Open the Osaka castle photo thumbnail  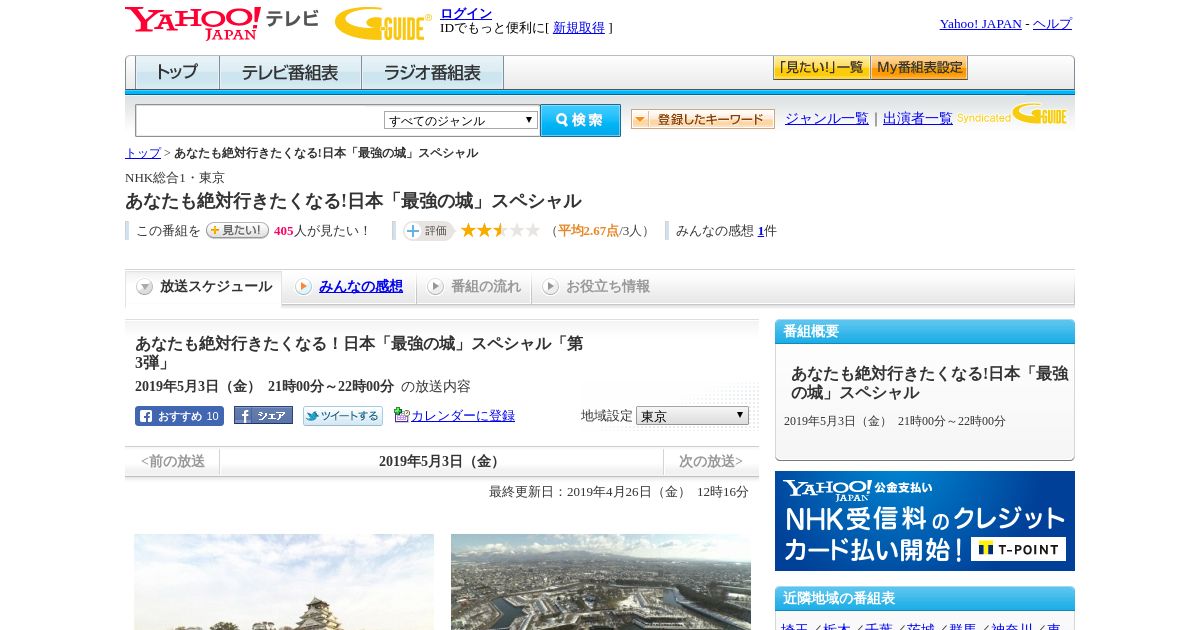[x=284, y=582]
